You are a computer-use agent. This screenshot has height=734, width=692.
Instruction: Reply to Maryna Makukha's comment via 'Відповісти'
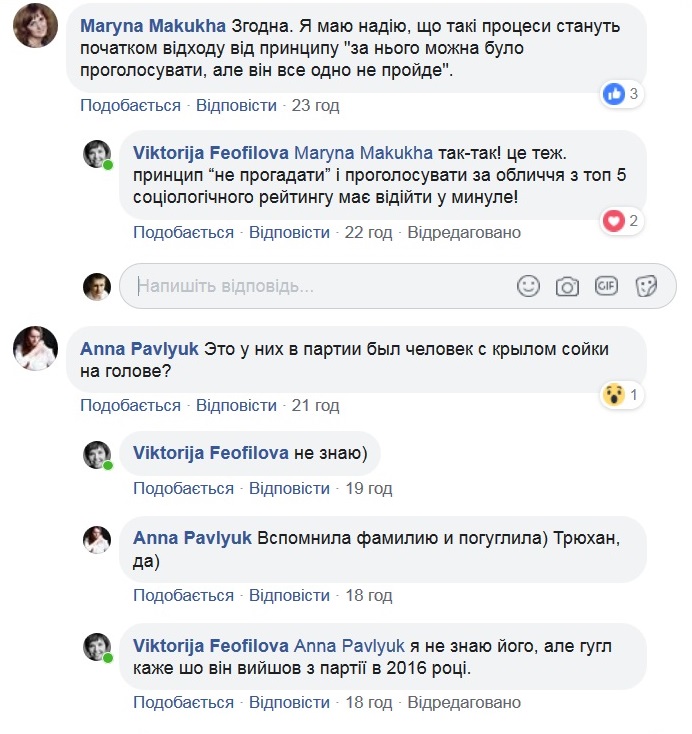click(236, 106)
